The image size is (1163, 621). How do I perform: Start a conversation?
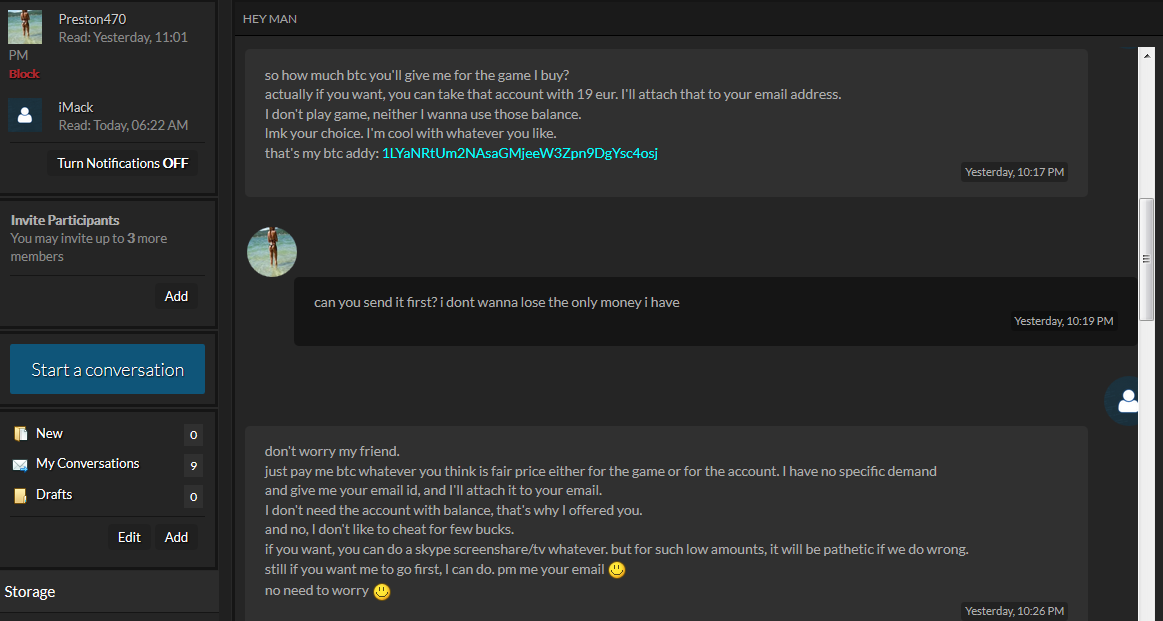tap(108, 369)
